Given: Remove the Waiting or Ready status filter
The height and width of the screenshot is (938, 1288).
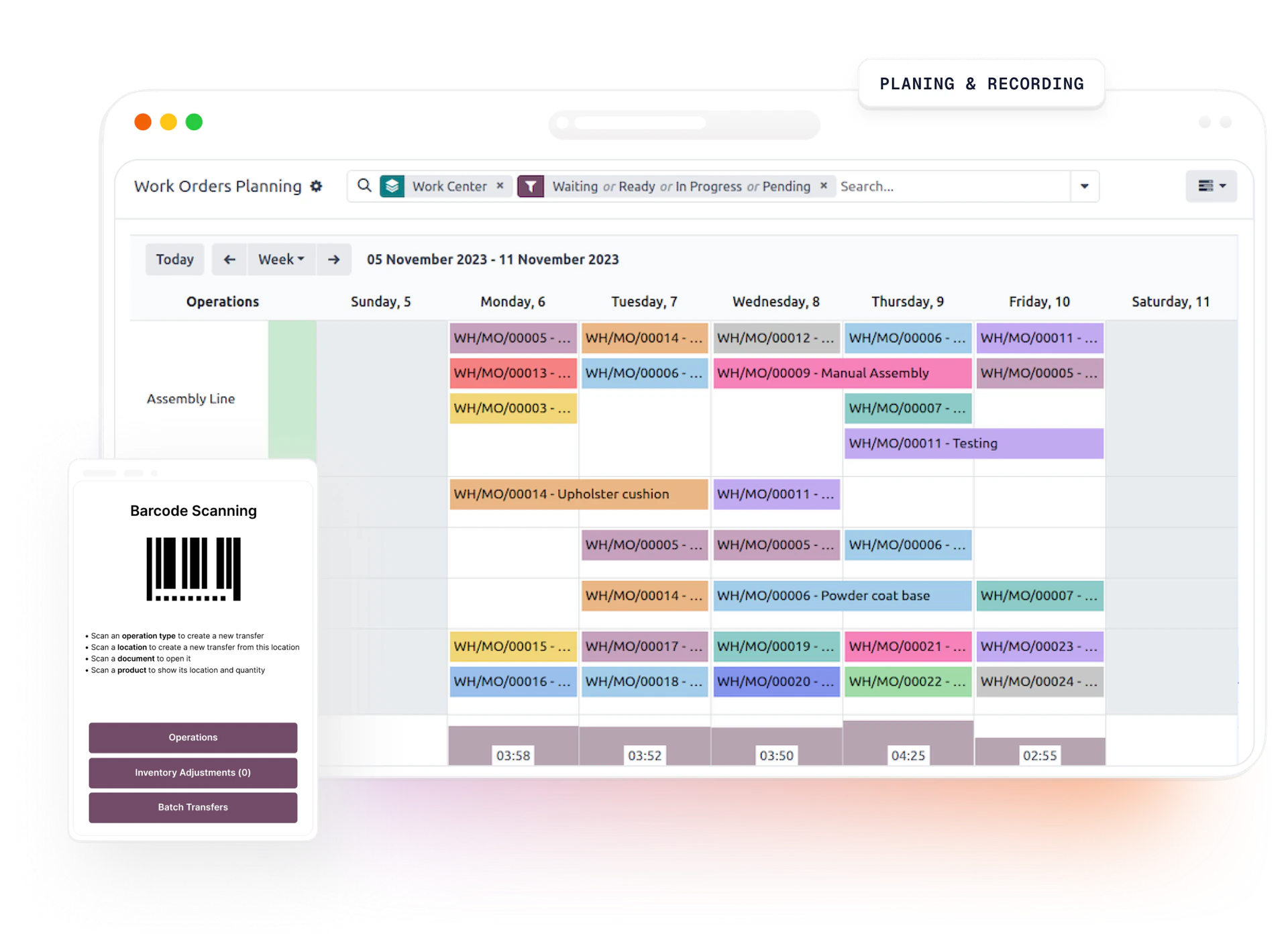Looking at the screenshot, I should tap(824, 186).
